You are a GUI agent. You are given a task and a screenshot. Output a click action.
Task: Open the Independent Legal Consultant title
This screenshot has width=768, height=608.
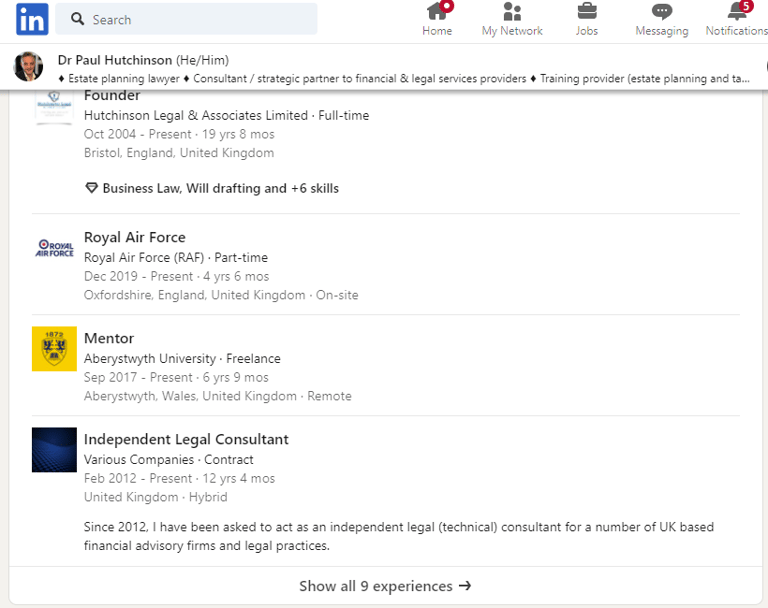pyautogui.click(x=186, y=439)
